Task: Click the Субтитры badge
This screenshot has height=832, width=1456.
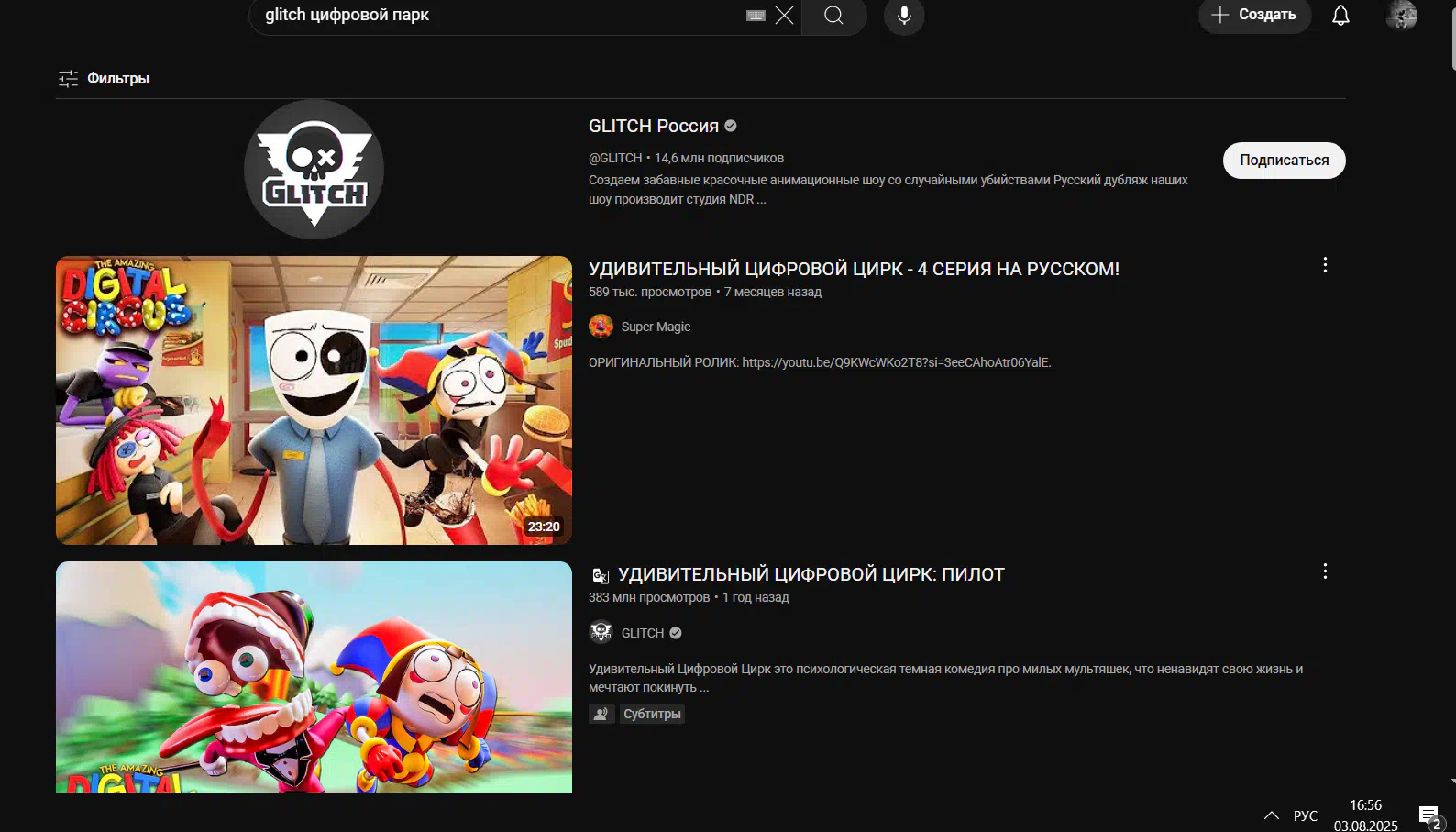Action: click(652, 714)
